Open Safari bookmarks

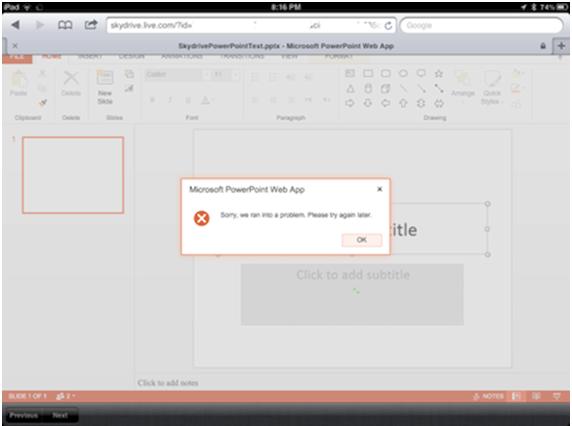(65, 25)
